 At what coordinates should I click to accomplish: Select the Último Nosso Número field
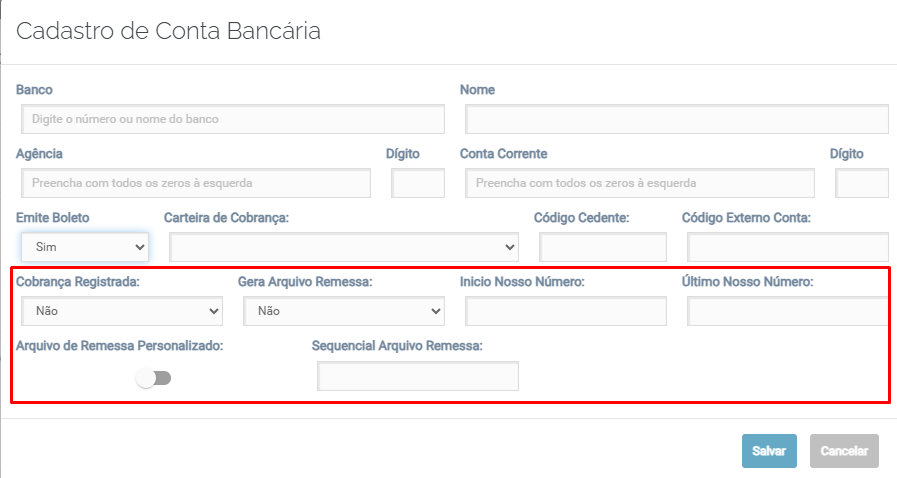click(x=787, y=311)
